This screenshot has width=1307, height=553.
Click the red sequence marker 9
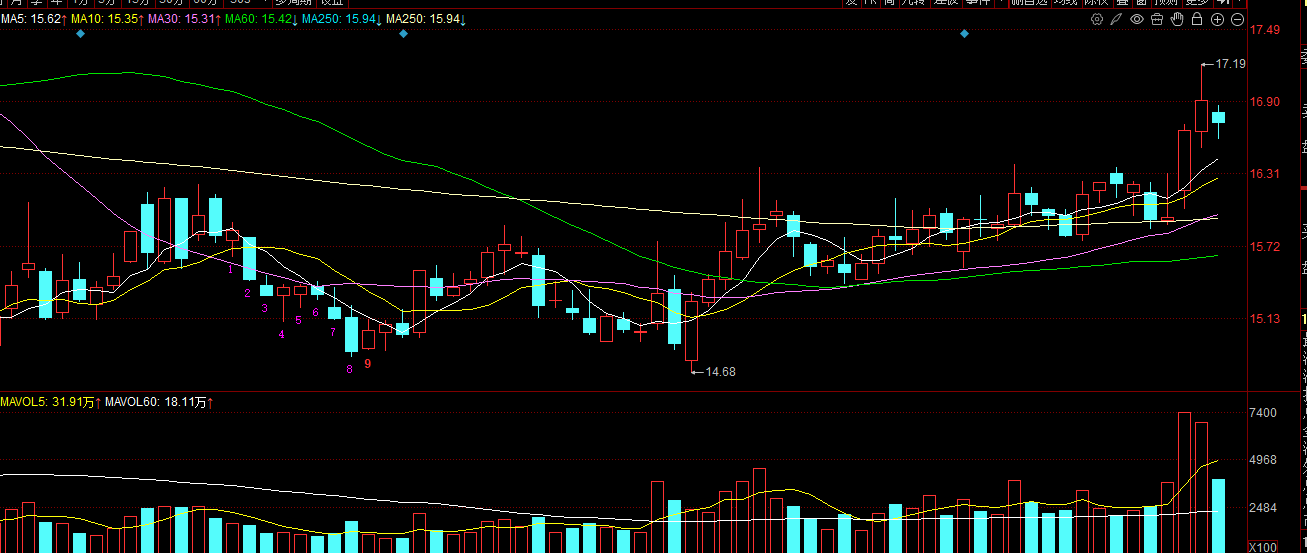(368, 364)
